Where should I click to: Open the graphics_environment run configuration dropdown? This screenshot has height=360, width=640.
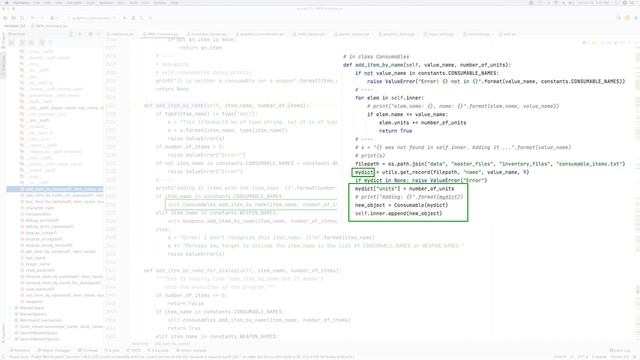coord(92,18)
